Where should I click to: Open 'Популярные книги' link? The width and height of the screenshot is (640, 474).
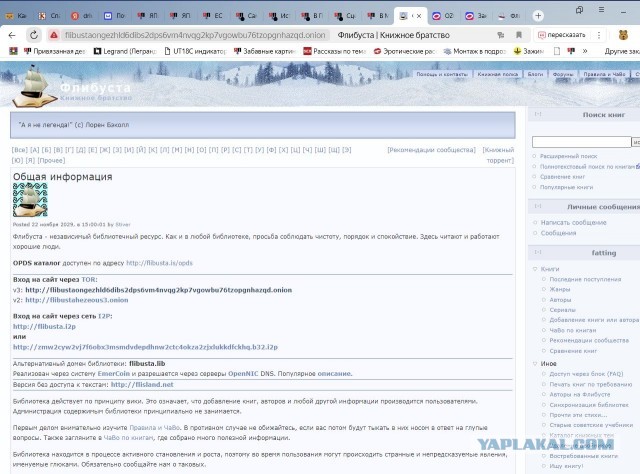[x=567, y=187]
